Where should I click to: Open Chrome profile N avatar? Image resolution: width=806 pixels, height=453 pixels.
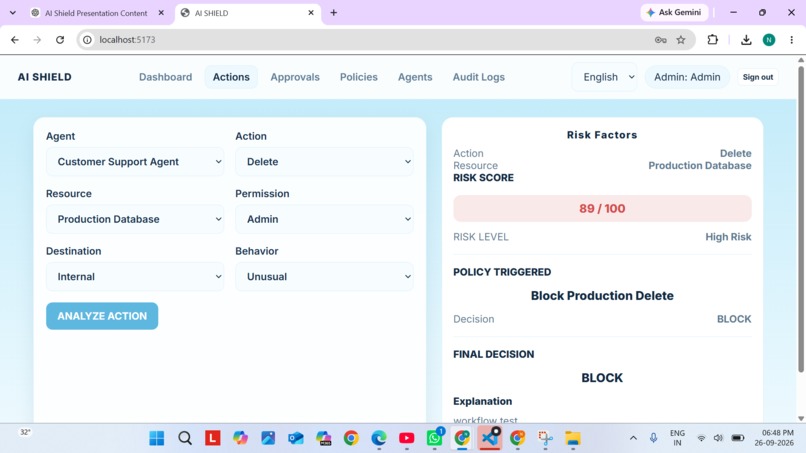(769, 40)
